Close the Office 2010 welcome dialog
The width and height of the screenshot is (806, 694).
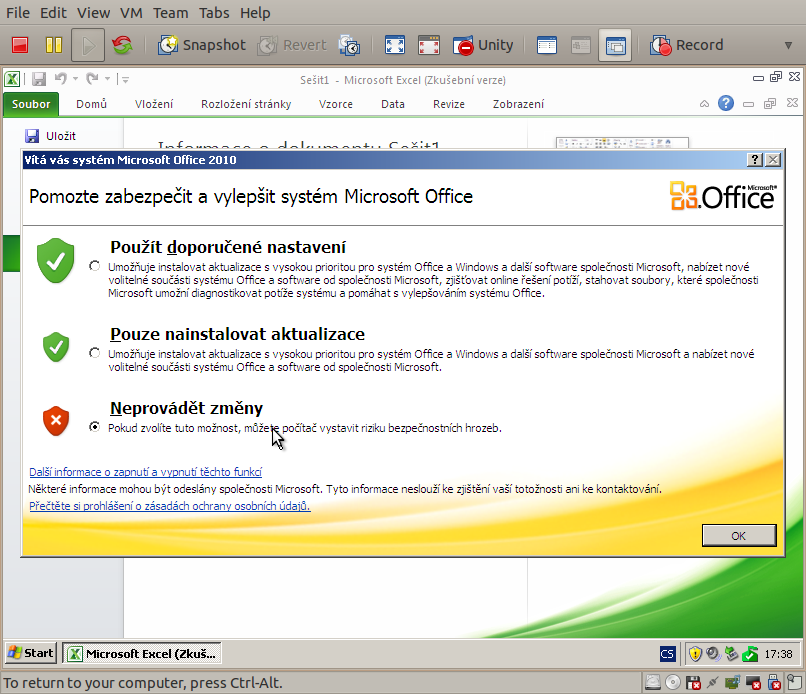(773, 160)
